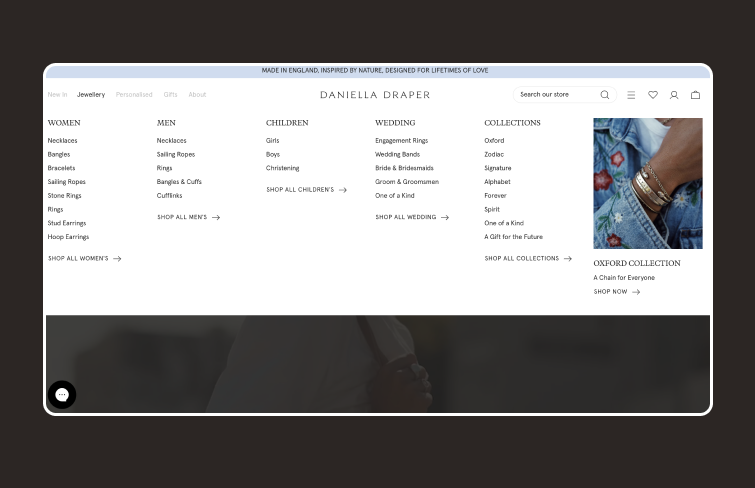
Task: Open the Hoop Earrings link
Action: (68, 237)
